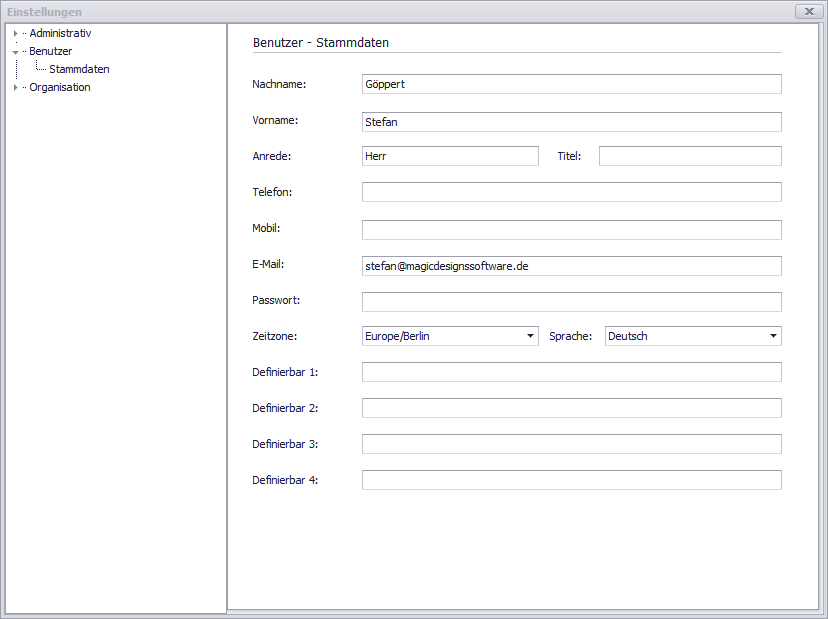828x619 pixels.
Task: Click the Definierbar 4 field
Action: (571, 480)
